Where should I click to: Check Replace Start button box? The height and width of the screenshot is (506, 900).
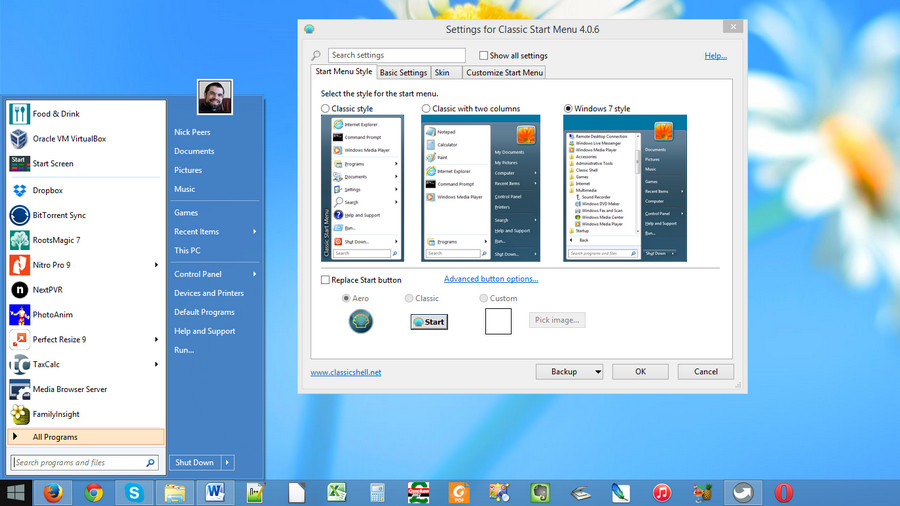(325, 280)
